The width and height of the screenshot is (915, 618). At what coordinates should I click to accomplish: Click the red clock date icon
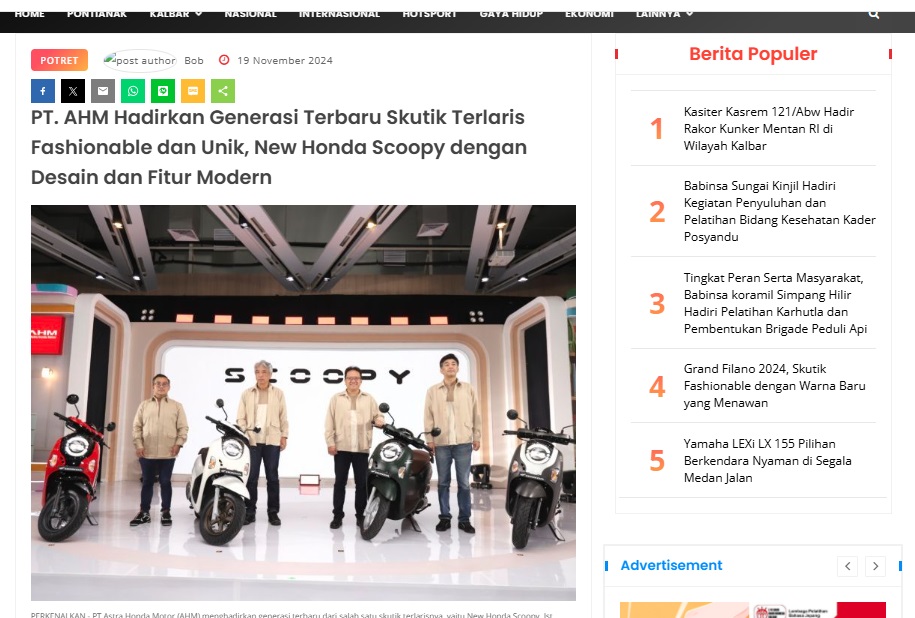pos(224,60)
